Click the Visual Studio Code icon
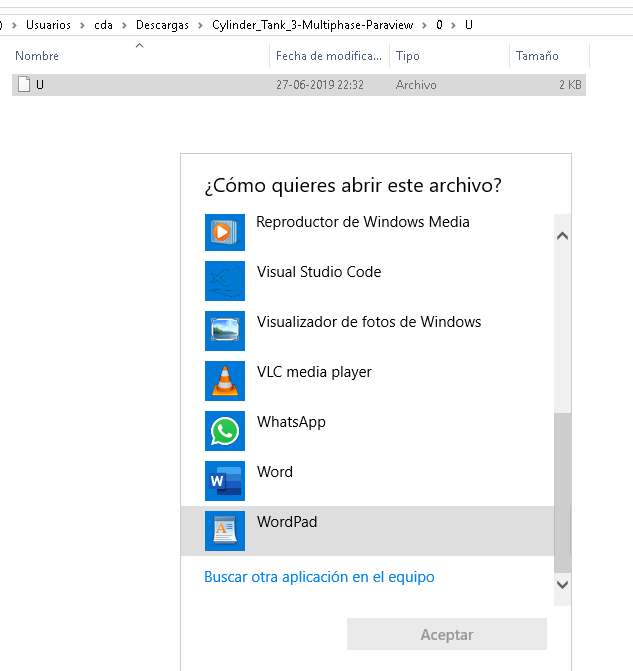Viewport: 633px width, 671px height. point(225,281)
